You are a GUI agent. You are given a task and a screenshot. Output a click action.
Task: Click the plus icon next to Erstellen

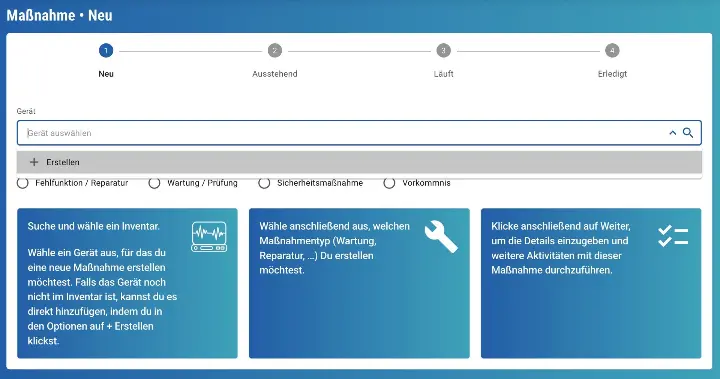click(34, 162)
